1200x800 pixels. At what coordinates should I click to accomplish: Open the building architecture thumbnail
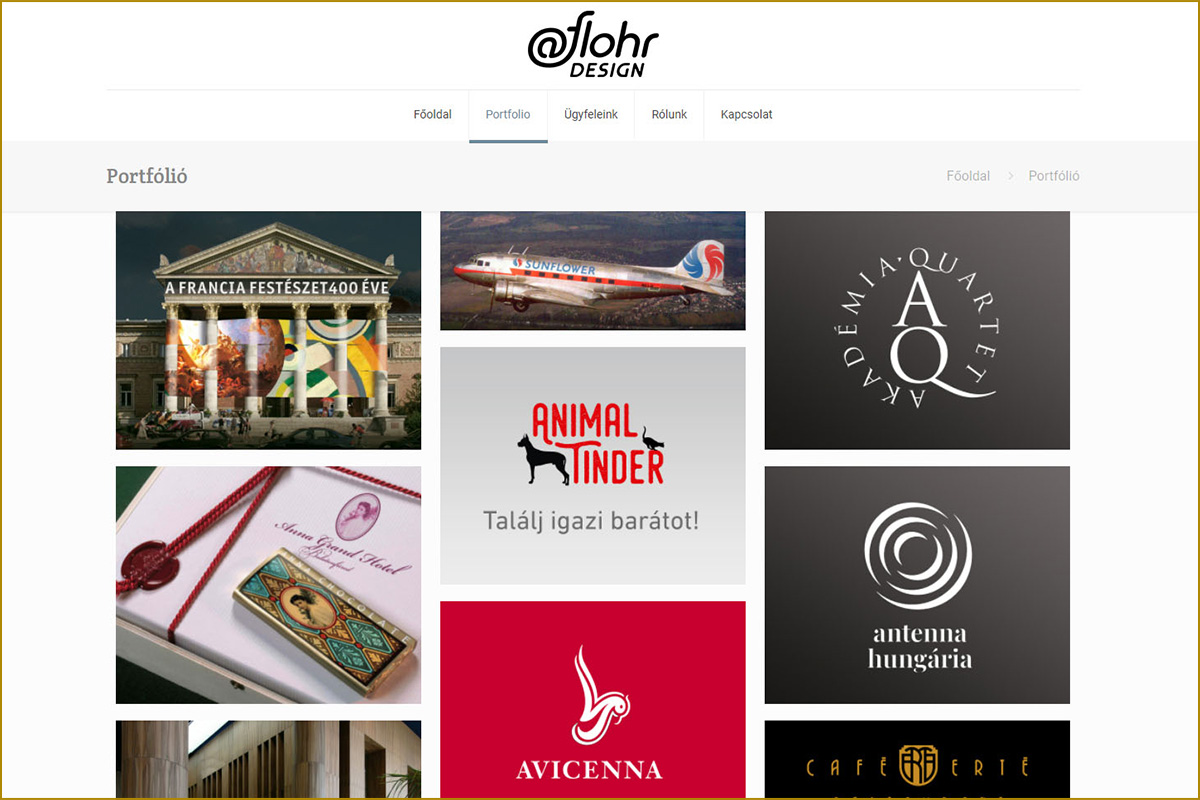[268, 760]
